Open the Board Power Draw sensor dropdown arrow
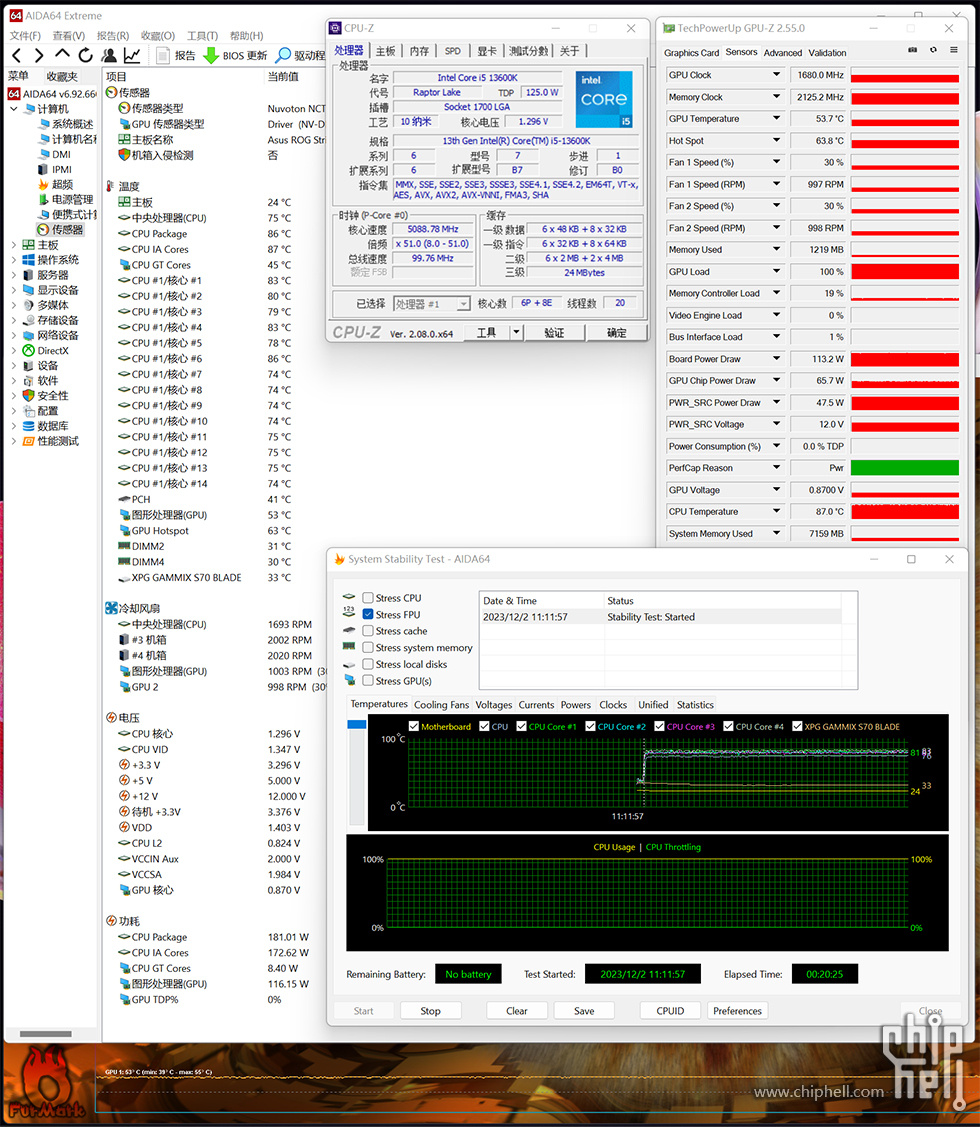980x1127 pixels. [x=777, y=359]
